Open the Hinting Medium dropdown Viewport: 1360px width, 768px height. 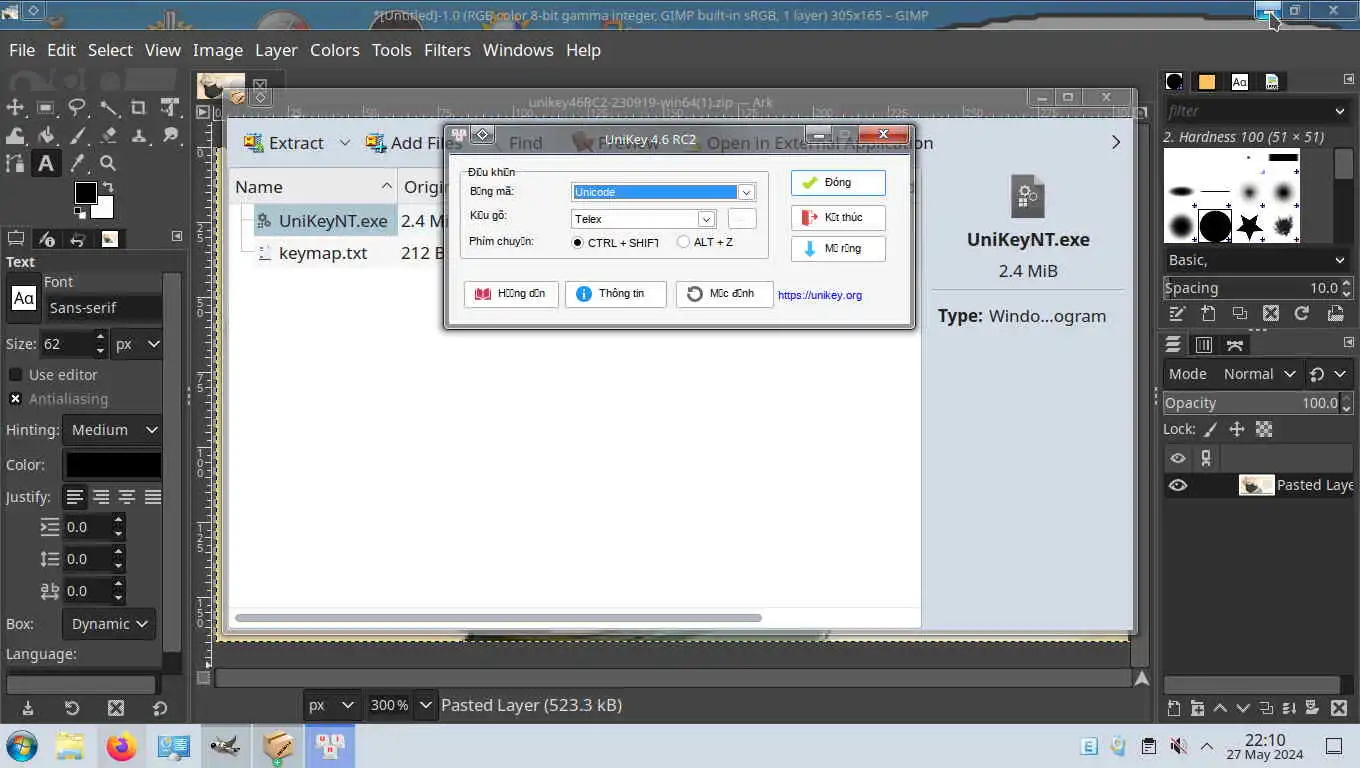[x=111, y=430]
